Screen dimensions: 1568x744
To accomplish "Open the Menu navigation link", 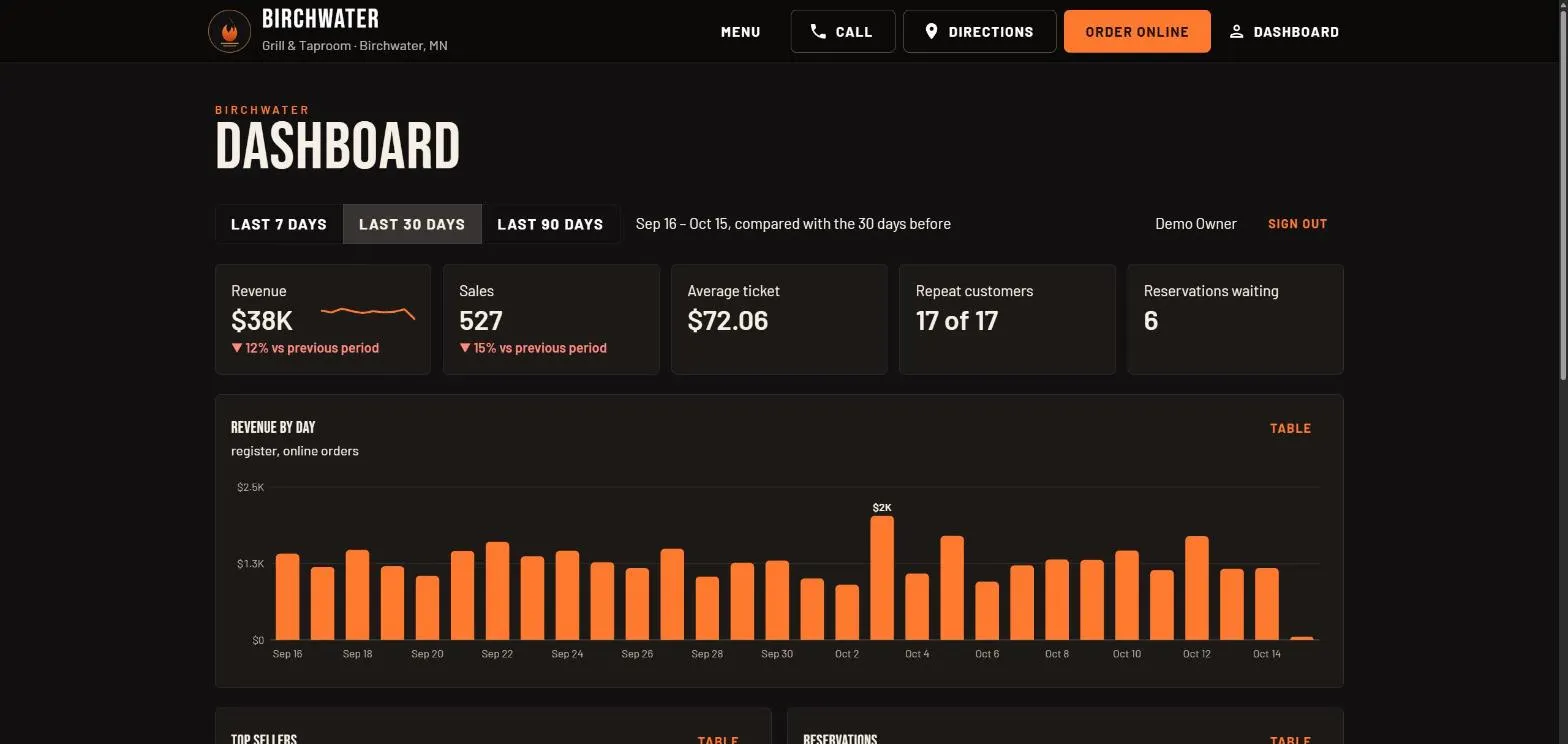I will 740,32.
